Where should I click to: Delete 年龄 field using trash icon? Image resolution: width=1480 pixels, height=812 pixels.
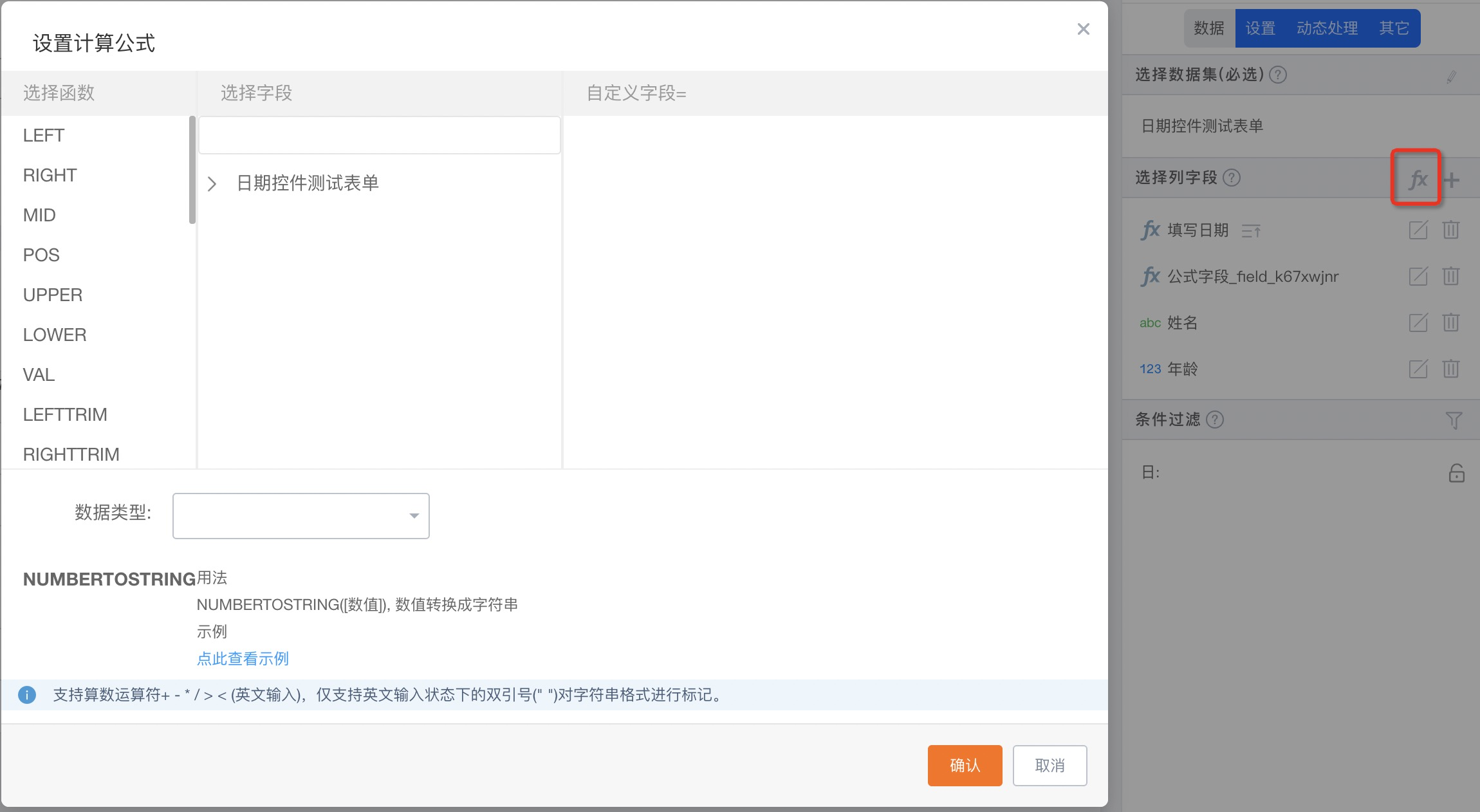pyautogui.click(x=1450, y=369)
